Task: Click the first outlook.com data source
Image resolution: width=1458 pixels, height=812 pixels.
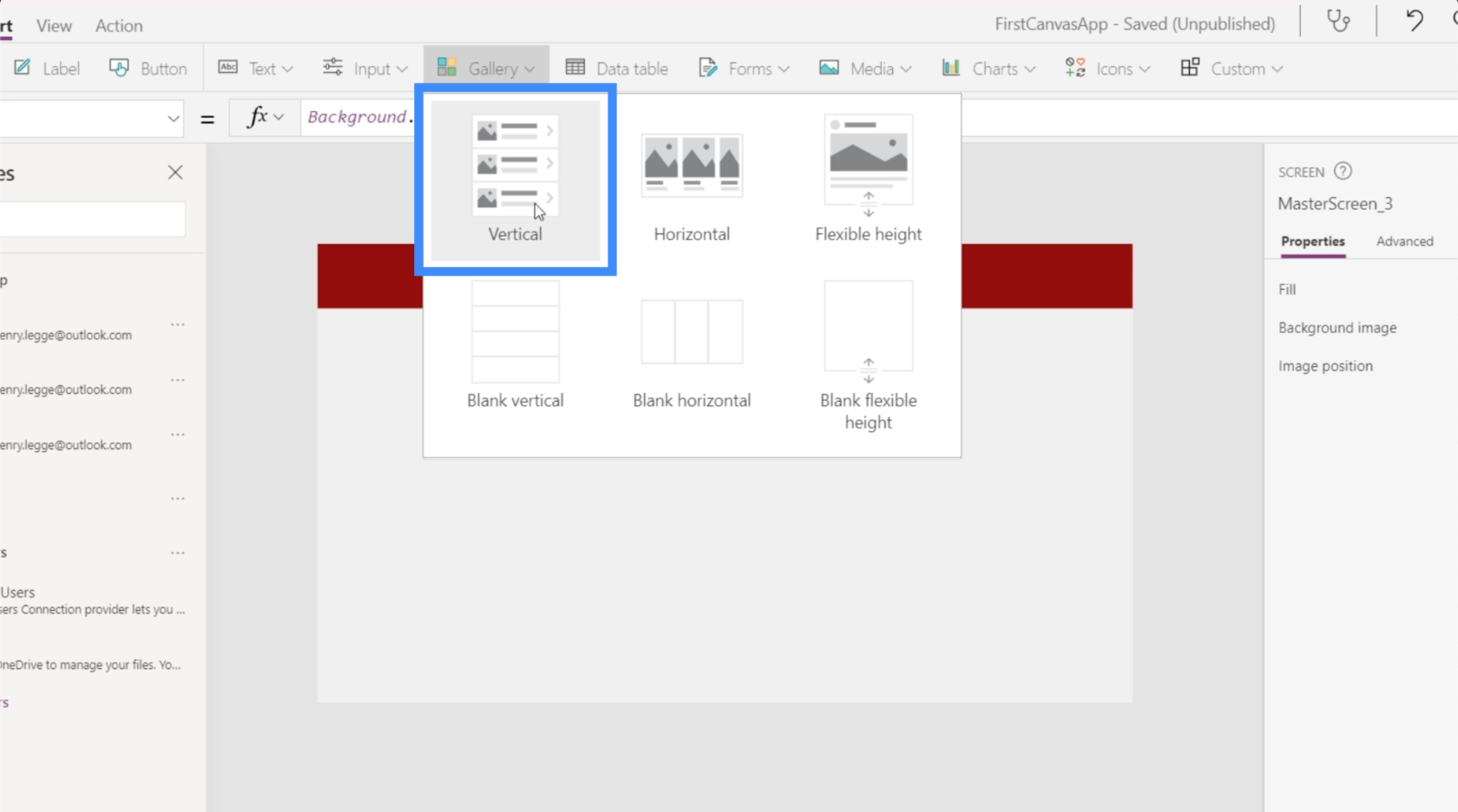Action: point(66,335)
